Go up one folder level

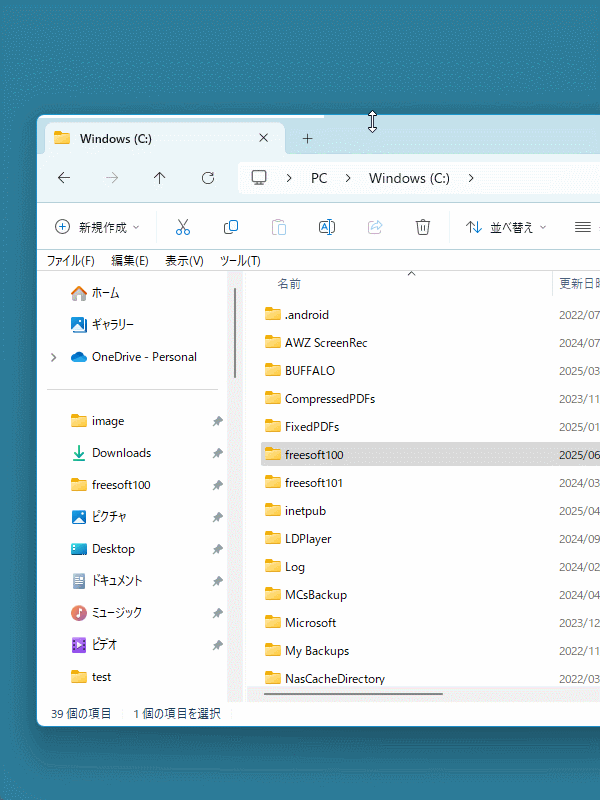[160, 178]
